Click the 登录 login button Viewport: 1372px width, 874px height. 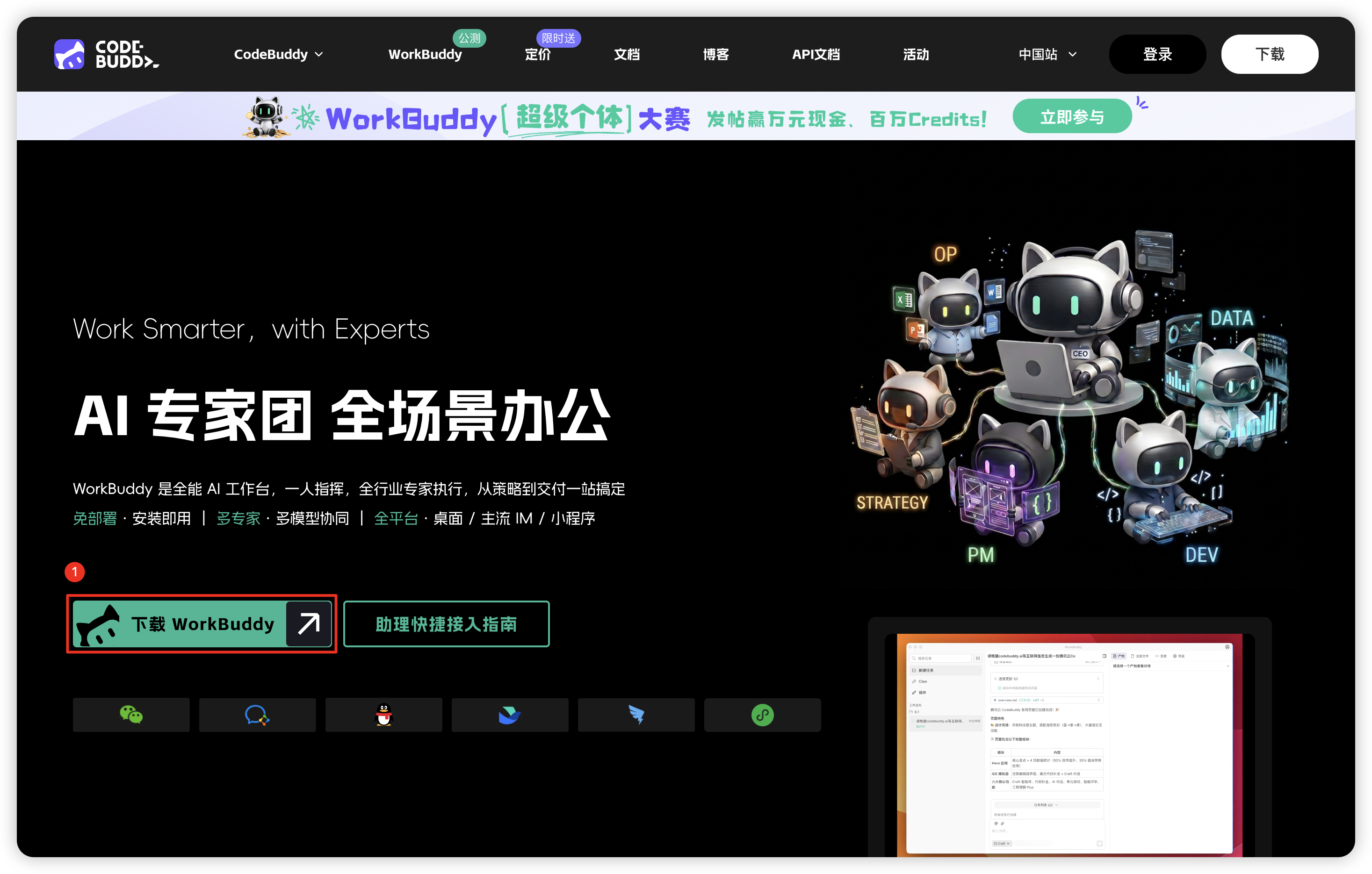(x=1157, y=54)
